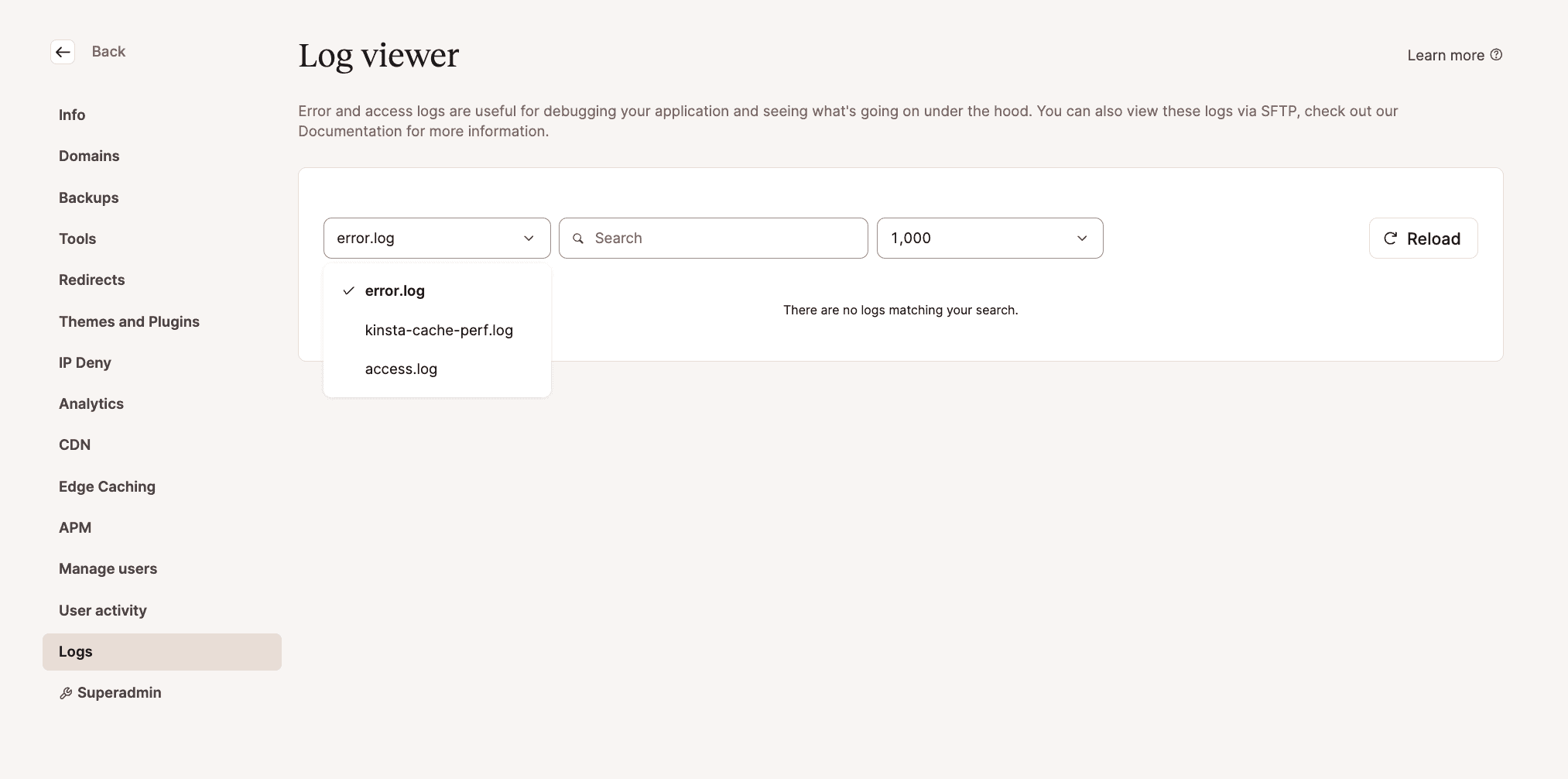Click the wrench icon beside Superadmin
This screenshot has width=1568, height=779.
click(65, 693)
